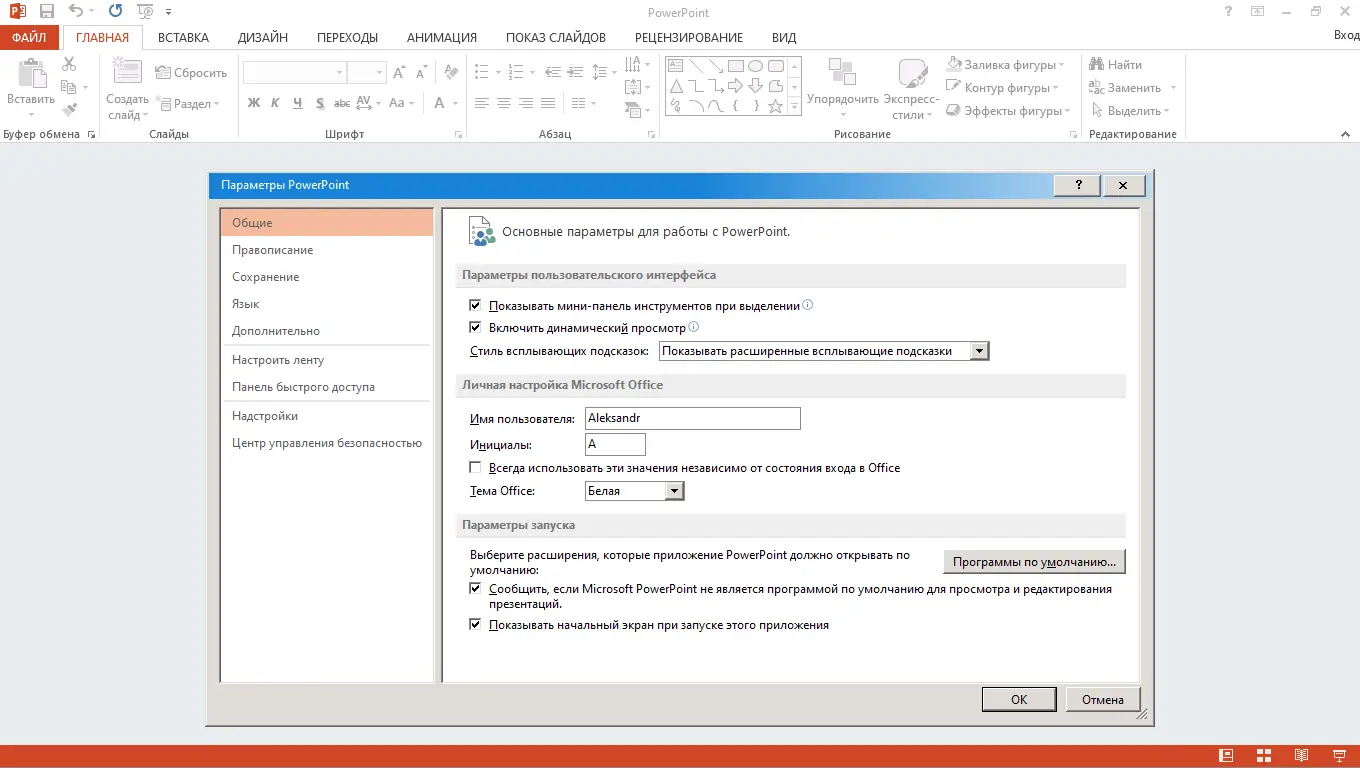Click the Упорядочить arrange icon
Viewport: 1360px width, 768px height.
coord(842,73)
